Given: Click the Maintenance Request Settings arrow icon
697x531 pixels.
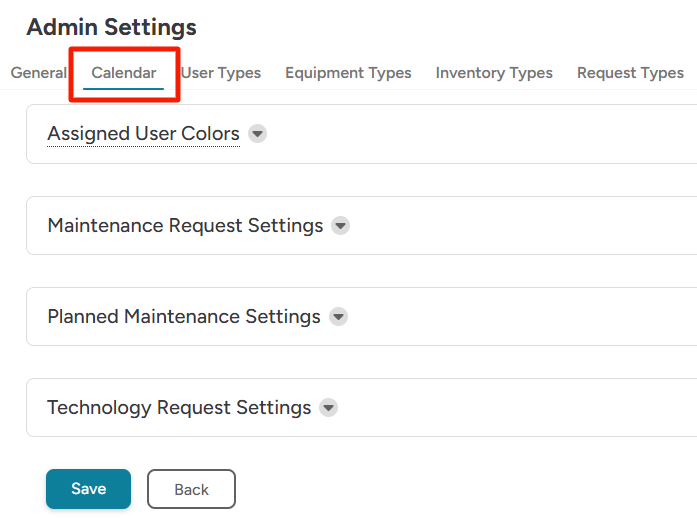Looking at the screenshot, I should click(340, 226).
